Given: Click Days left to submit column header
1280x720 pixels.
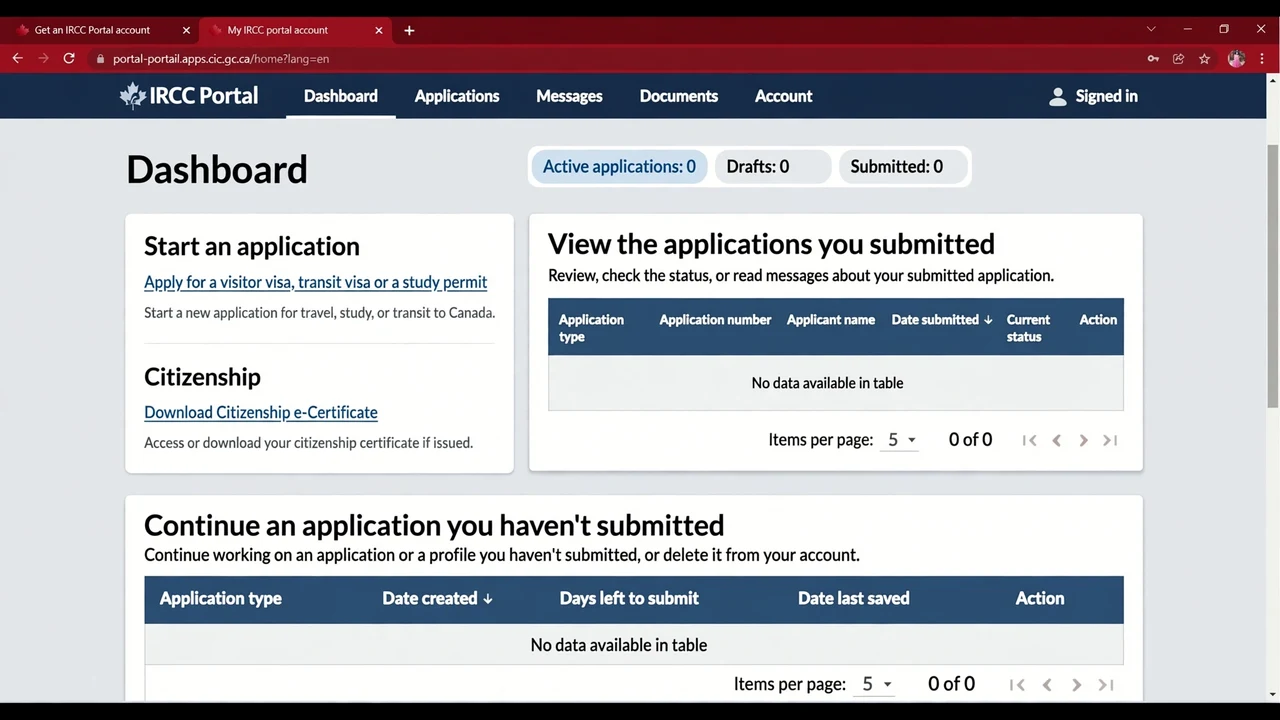Looking at the screenshot, I should tap(629, 598).
